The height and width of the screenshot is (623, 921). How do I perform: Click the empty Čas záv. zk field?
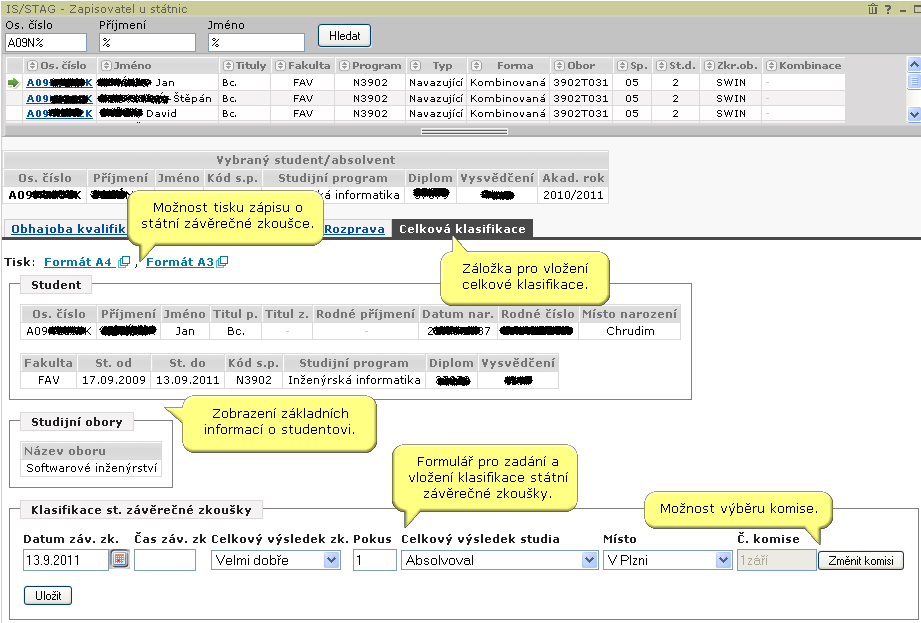[165, 560]
